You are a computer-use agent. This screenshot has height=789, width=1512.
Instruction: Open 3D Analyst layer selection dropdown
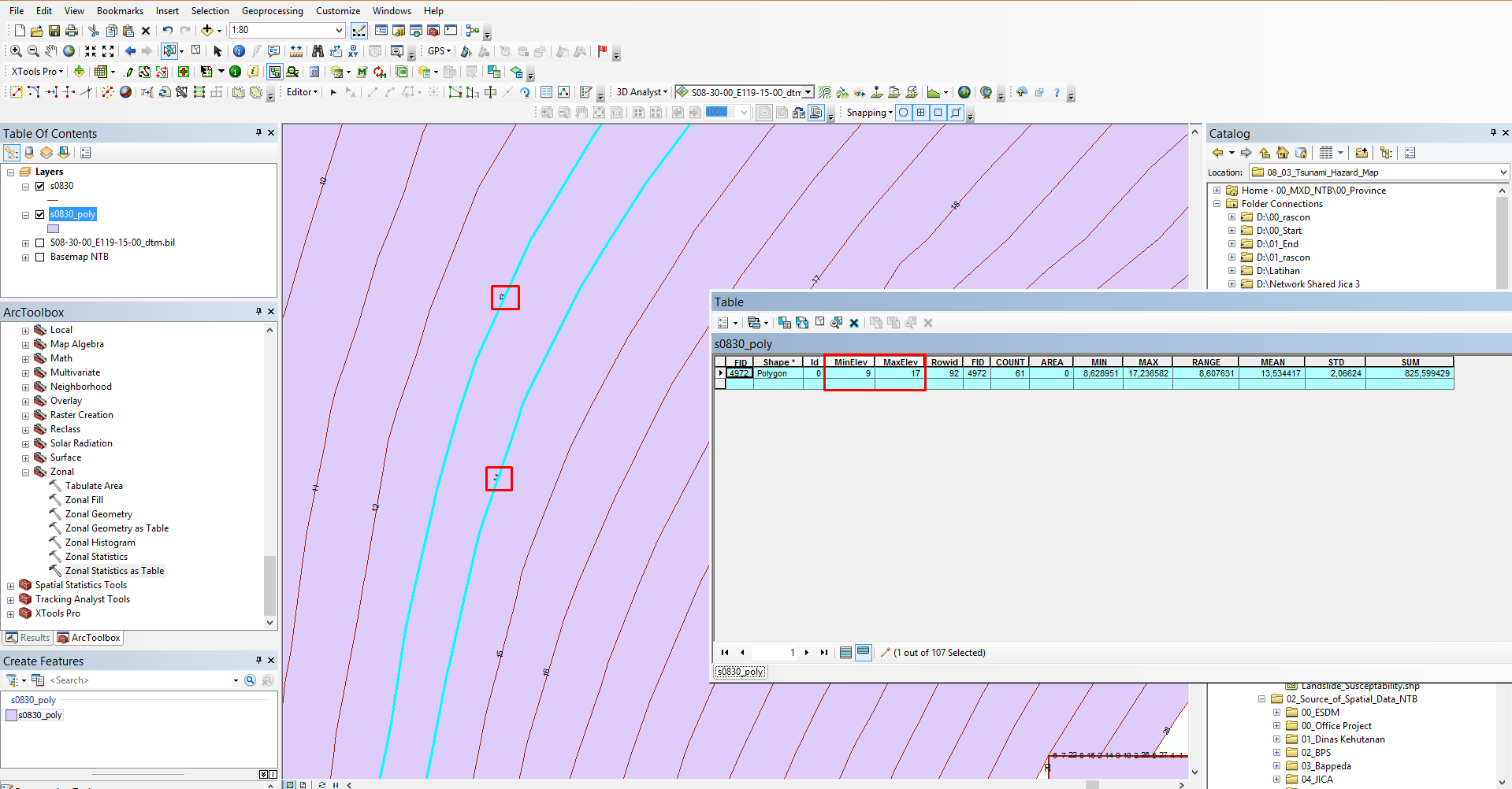pos(808,92)
